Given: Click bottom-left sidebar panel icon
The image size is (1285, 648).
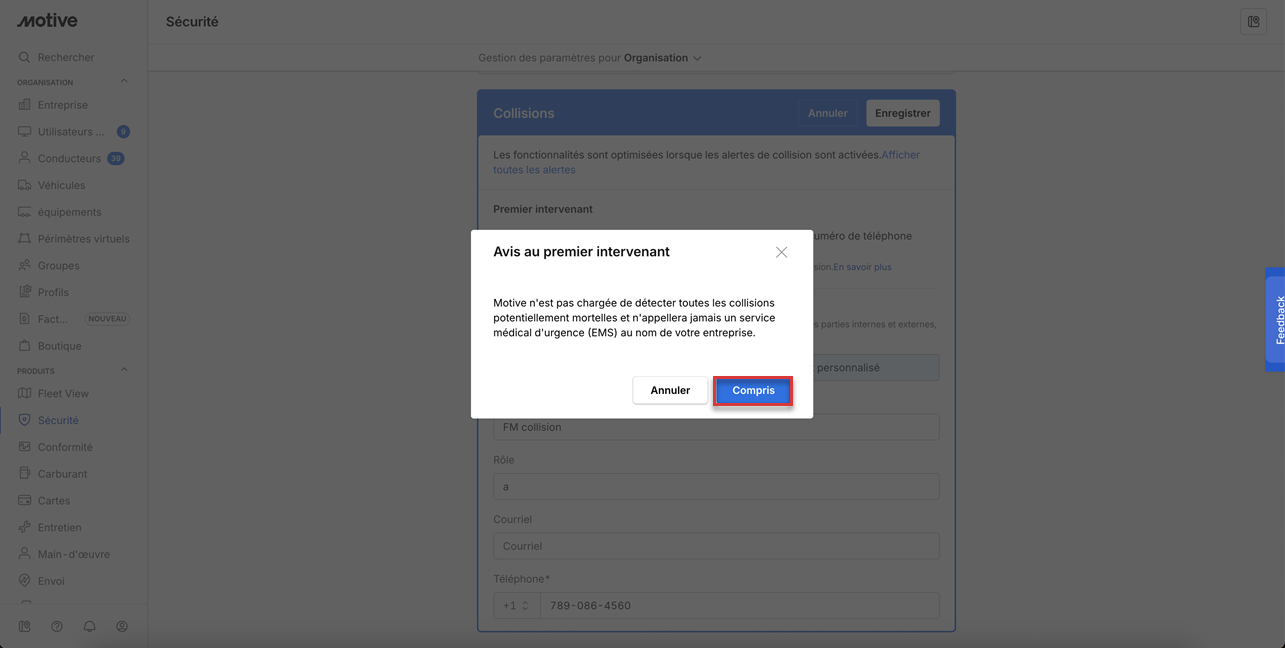Looking at the screenshot, I should tap(25, 627).
